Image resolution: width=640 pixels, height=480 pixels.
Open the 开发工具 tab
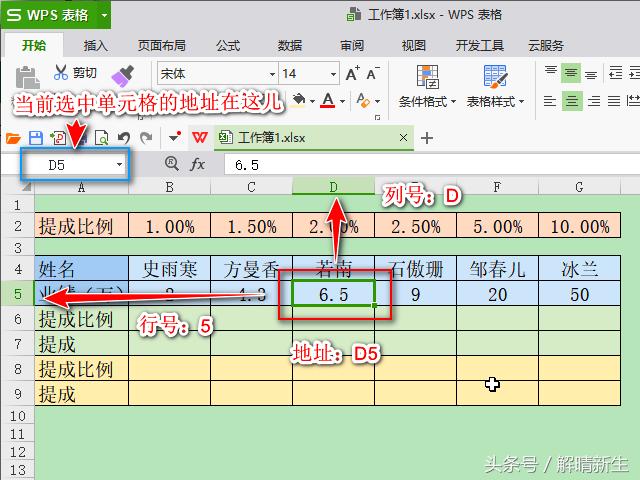(x=480, y=45)
